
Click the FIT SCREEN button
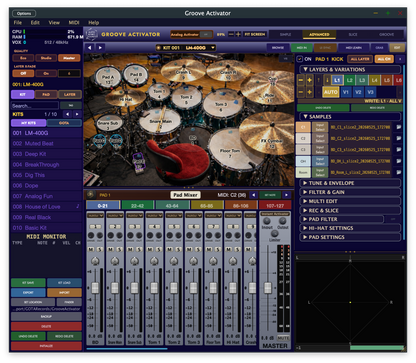click(255, 34)
